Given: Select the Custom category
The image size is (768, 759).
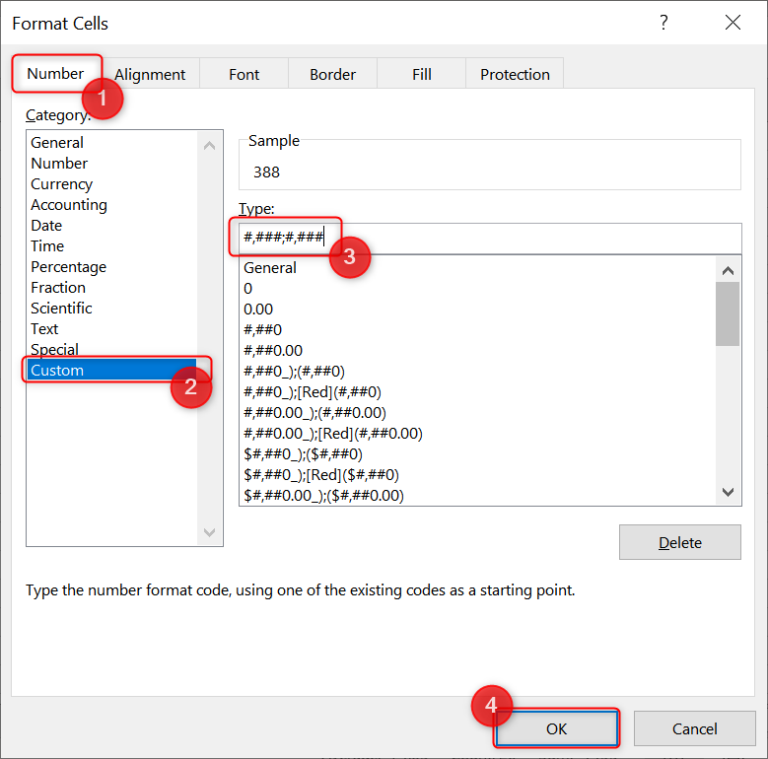Looking at the screenshot, I should (58, 370).
